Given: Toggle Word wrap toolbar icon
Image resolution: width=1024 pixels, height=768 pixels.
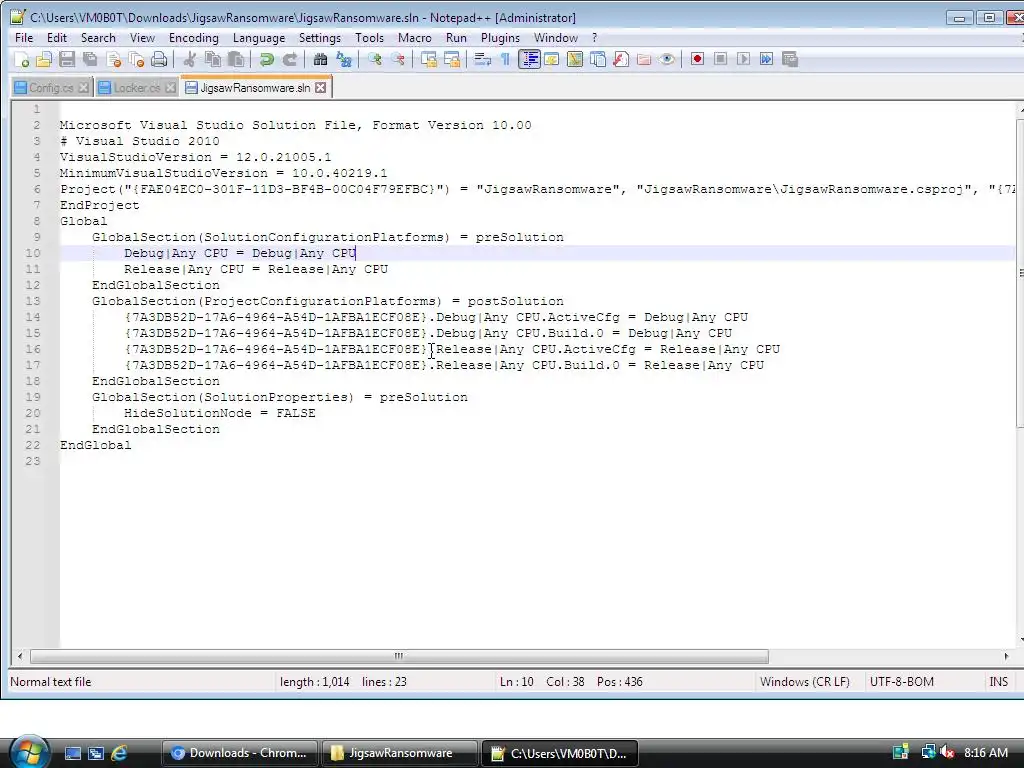Looking at the screenshot, I should click(x=483, y=60).
